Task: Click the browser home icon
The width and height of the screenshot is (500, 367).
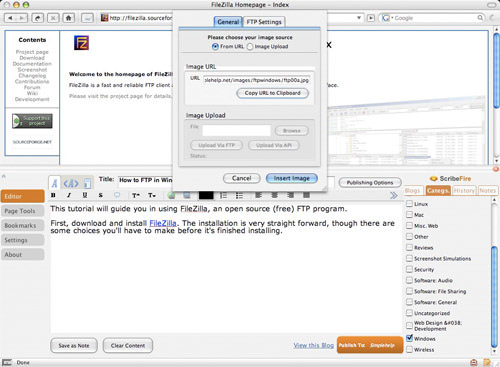Action: 69,18
